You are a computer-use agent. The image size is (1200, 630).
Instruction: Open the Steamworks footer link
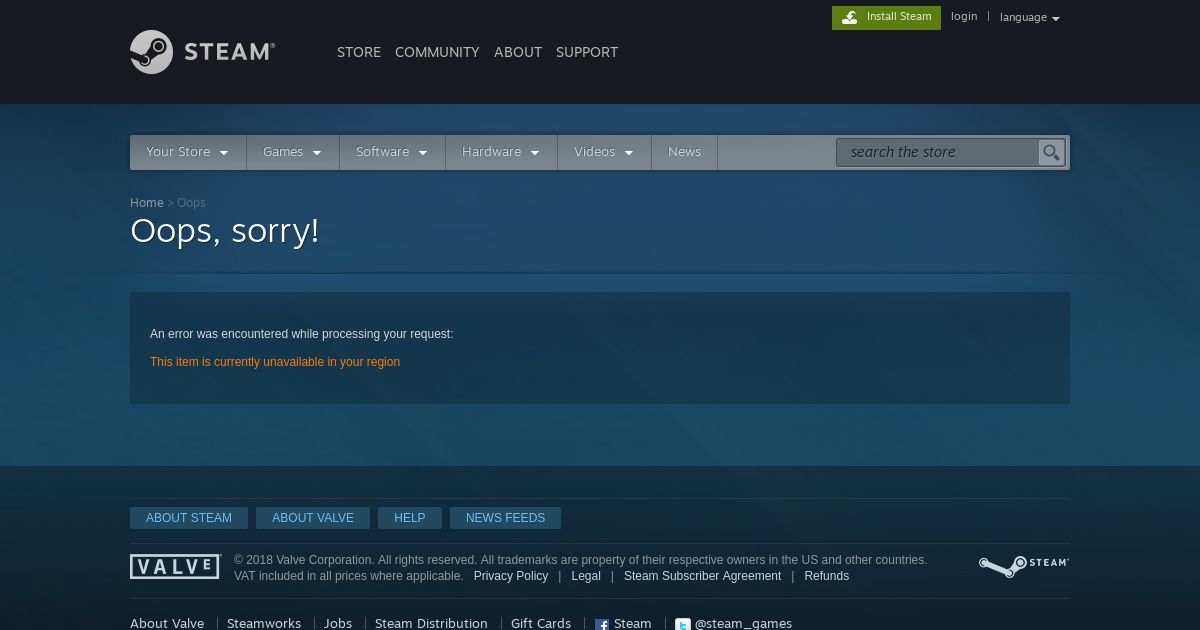point(264,623)
